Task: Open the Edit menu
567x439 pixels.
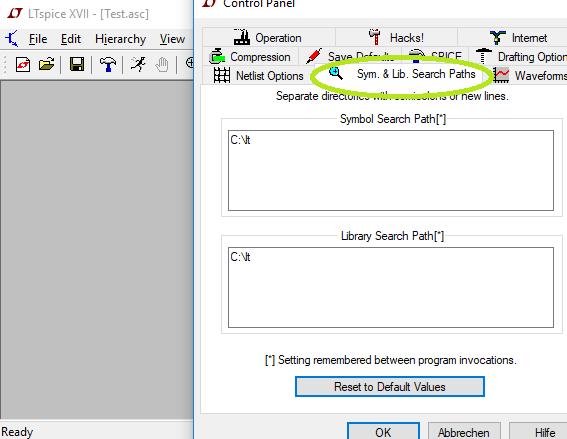Action: coord(71,39)
